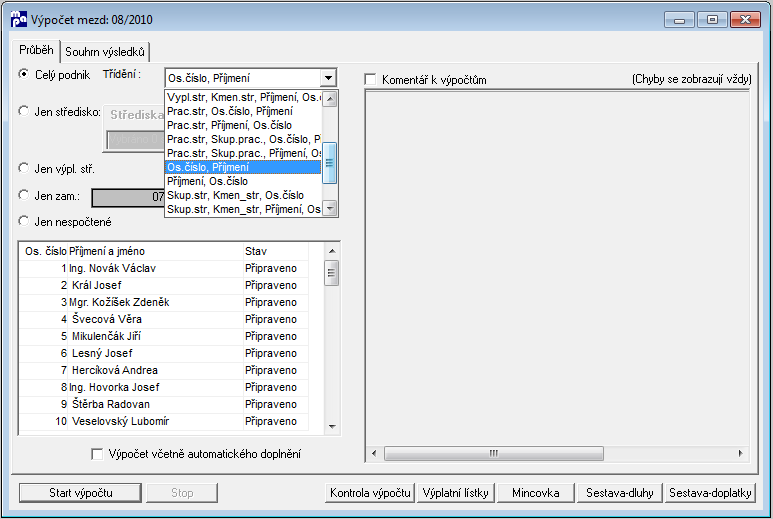The height and width of the screenshot is (519, 773).
Task: Click the Jen zam. employee number field
Action: (129, 197)
